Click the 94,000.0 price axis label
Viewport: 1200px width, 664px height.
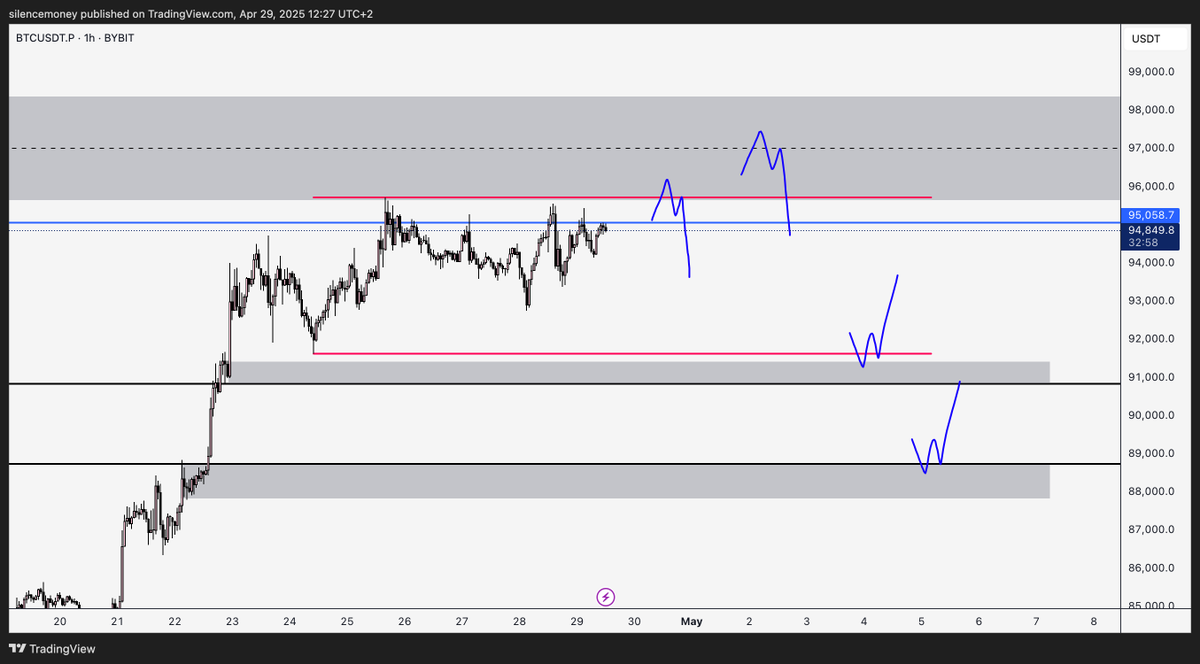point(1151,263)
